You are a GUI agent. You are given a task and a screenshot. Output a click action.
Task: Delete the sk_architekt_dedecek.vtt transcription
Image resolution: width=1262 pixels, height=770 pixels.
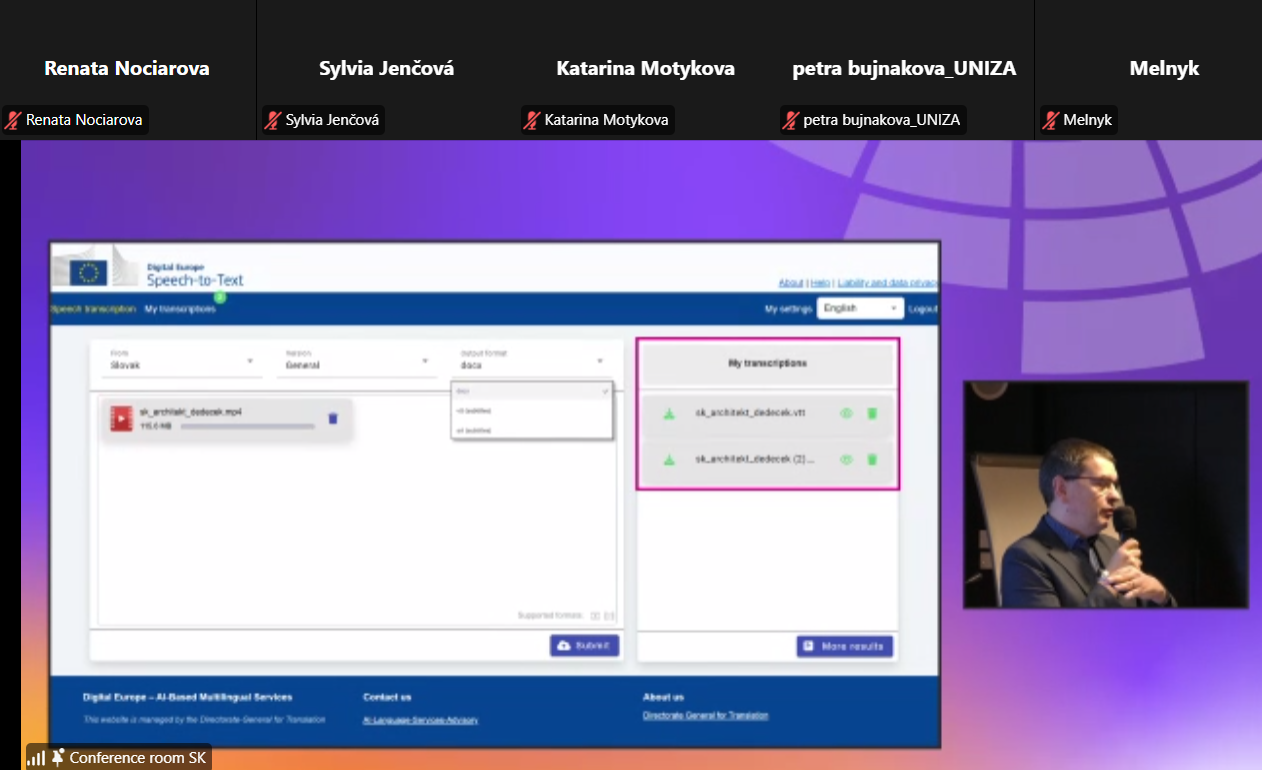(872, 414)
